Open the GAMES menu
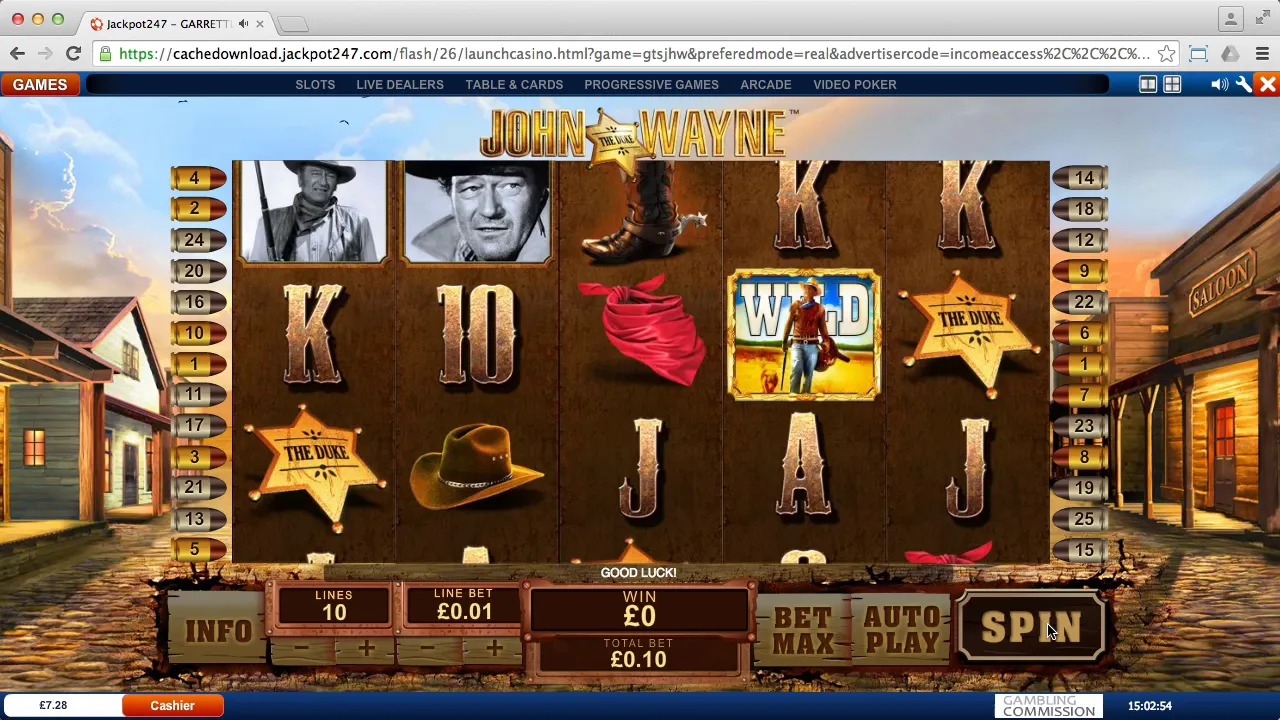The width and height of the screenshot is (1280, 720). [40, 85]
